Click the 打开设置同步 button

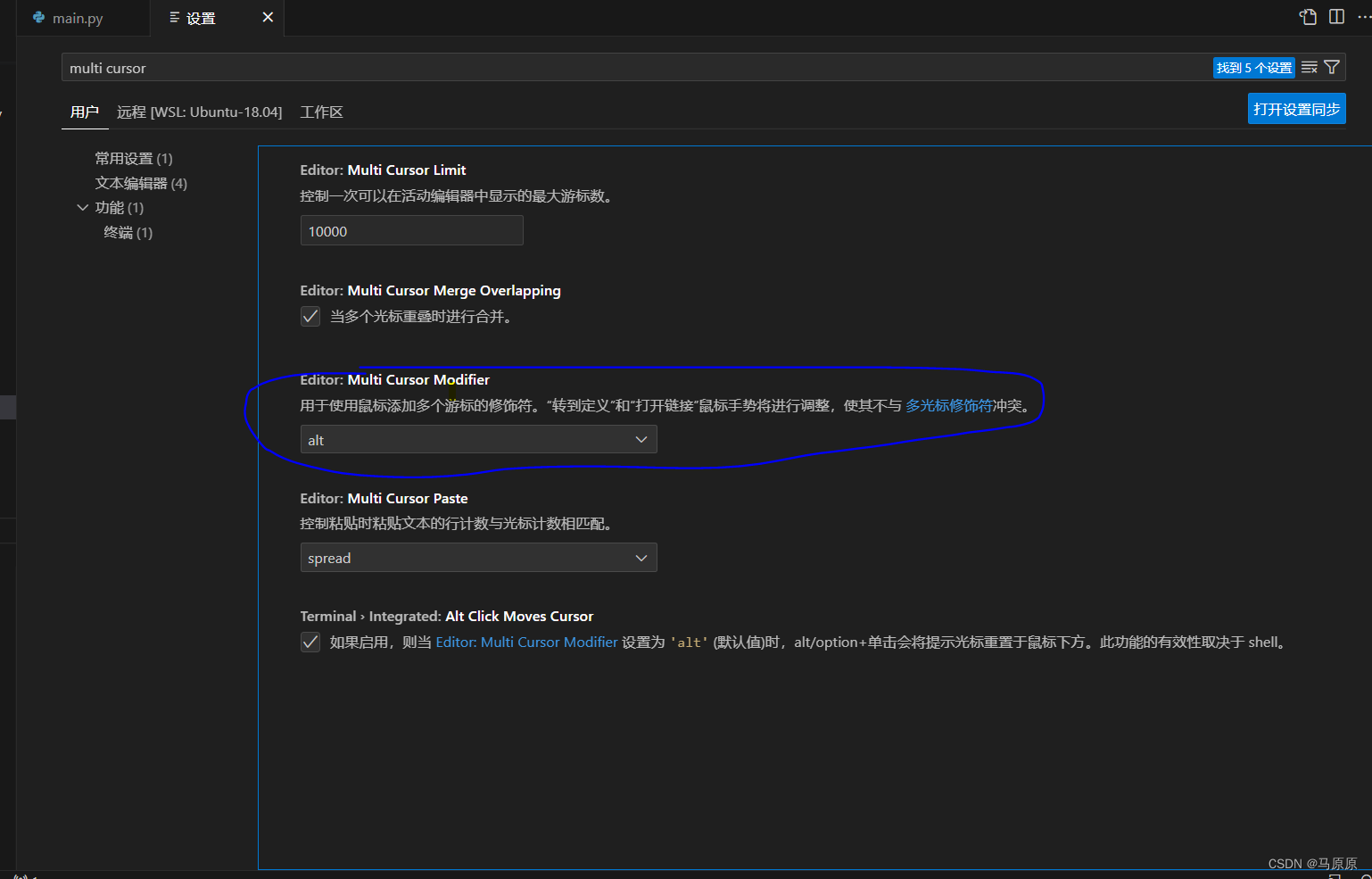(x=1296, y=108)
